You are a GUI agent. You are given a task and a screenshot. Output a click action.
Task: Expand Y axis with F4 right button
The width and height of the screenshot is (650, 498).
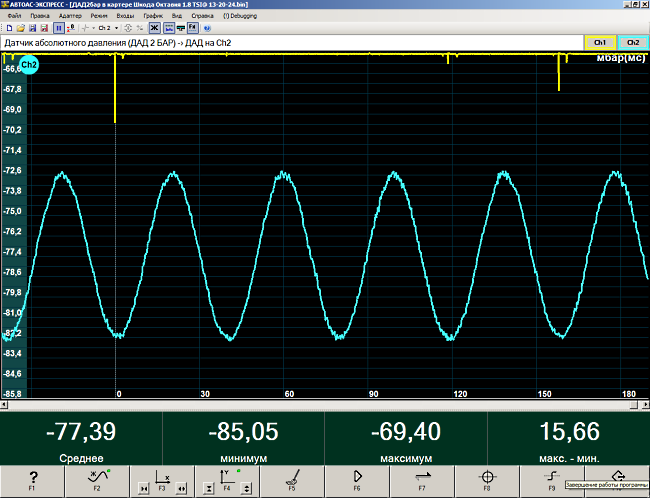(246, 488)
